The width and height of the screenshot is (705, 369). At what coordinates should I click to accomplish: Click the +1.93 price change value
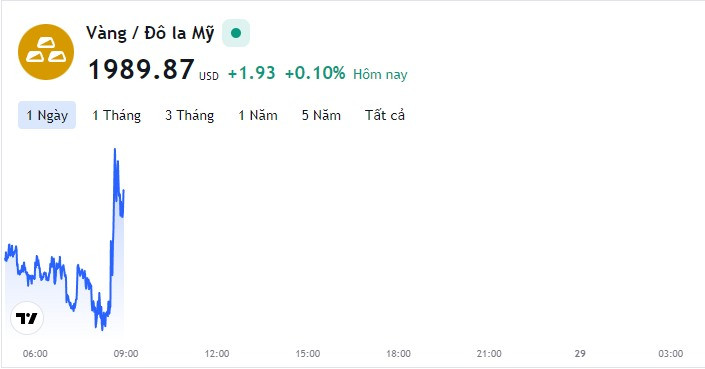click(252, 73)
